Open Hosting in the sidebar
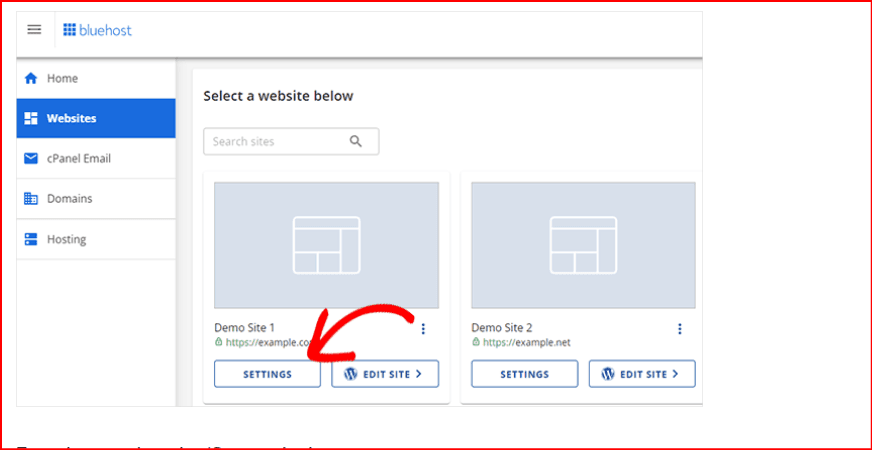872x450 pixels. point(66,239)
